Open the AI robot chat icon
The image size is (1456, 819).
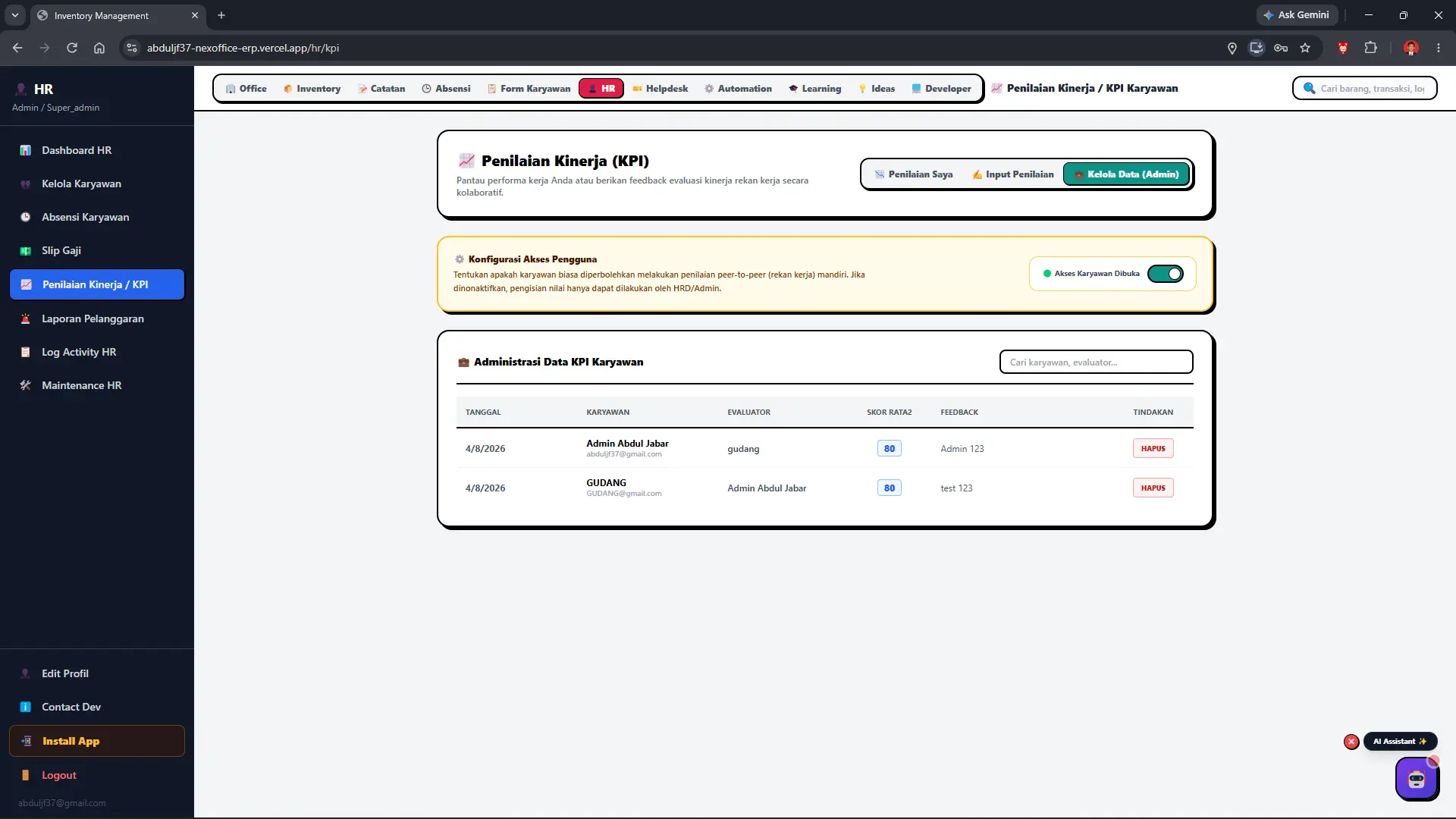[x=1416, y=779]
